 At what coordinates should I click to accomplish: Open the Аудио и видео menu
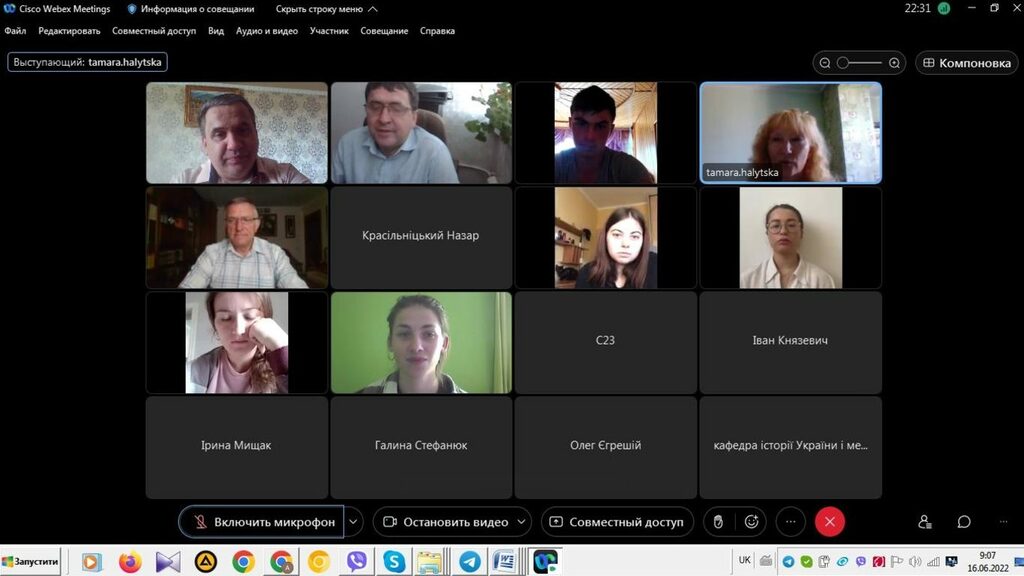coord(267,31)
